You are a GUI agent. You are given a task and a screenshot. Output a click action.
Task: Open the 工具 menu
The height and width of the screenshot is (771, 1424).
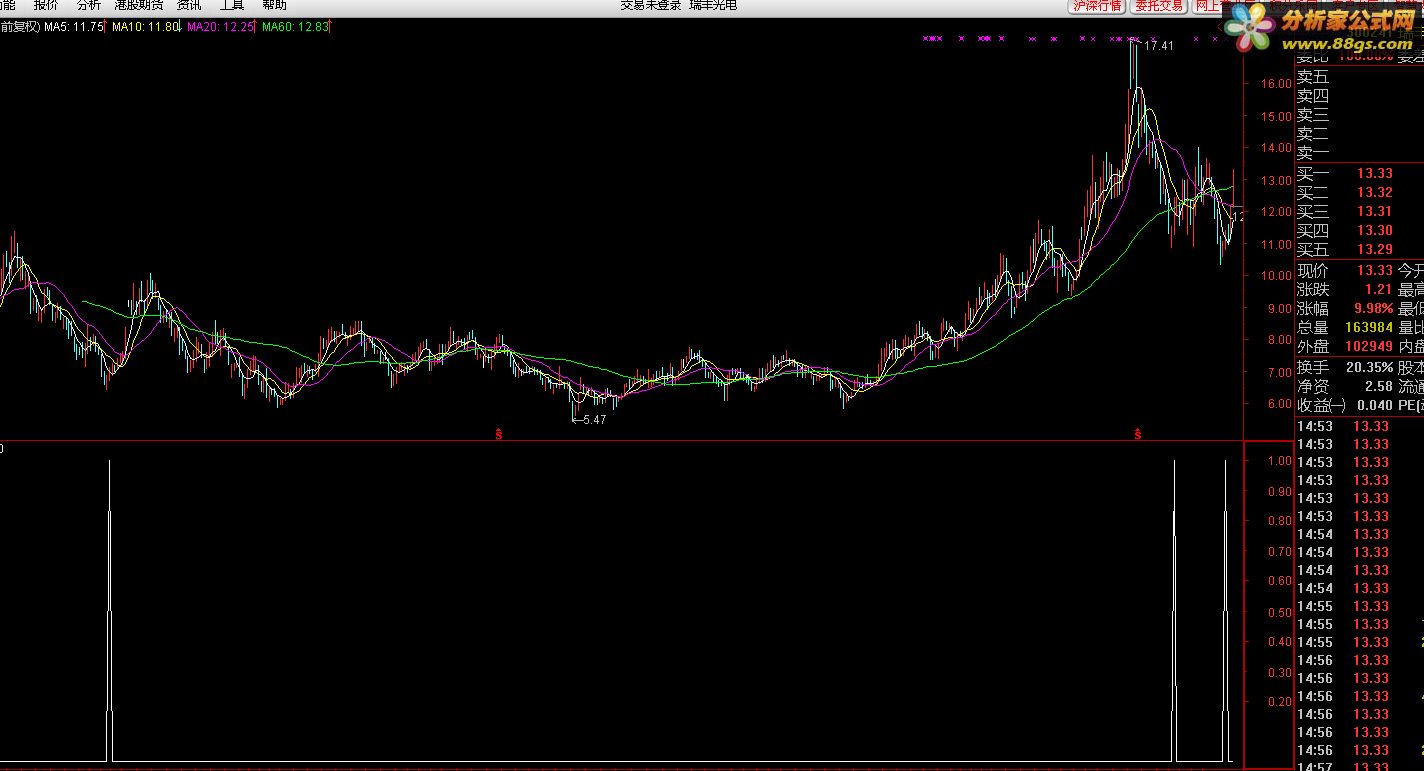click(x=232, y=5)
